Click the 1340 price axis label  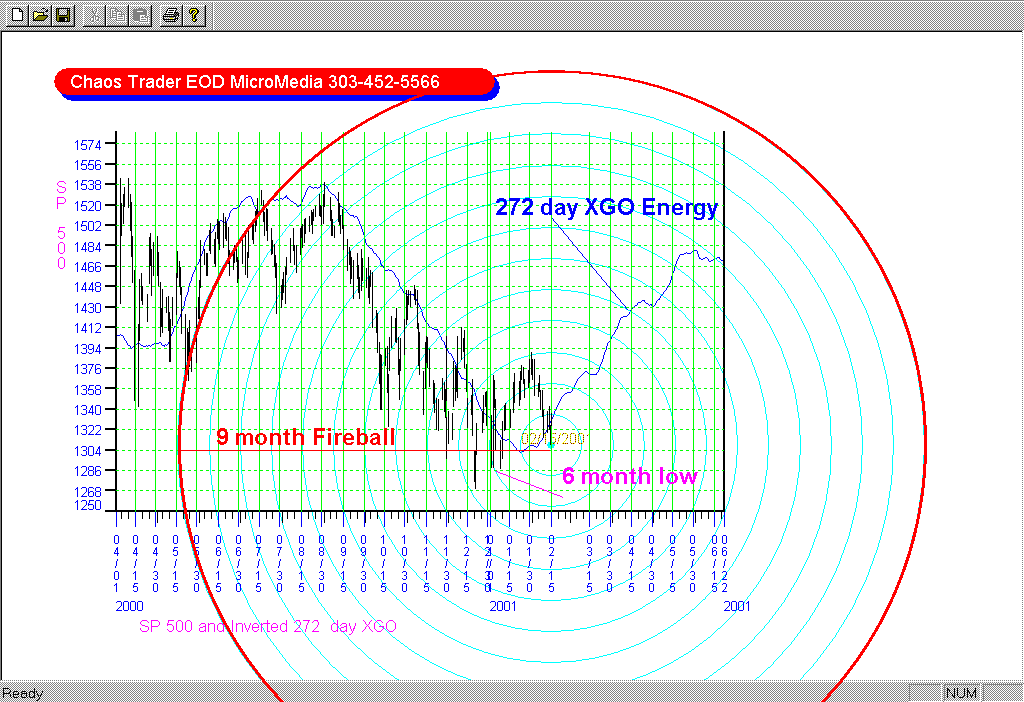(88, 410)
